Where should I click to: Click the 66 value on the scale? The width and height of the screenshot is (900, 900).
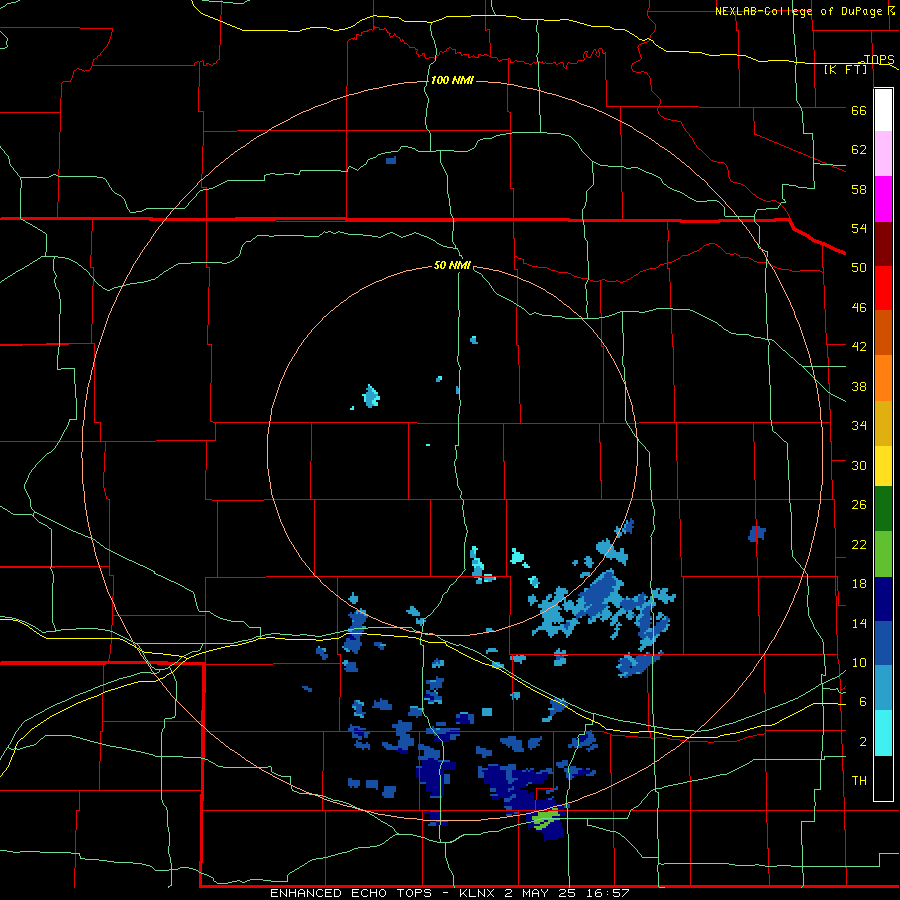[x=859, y=110]
